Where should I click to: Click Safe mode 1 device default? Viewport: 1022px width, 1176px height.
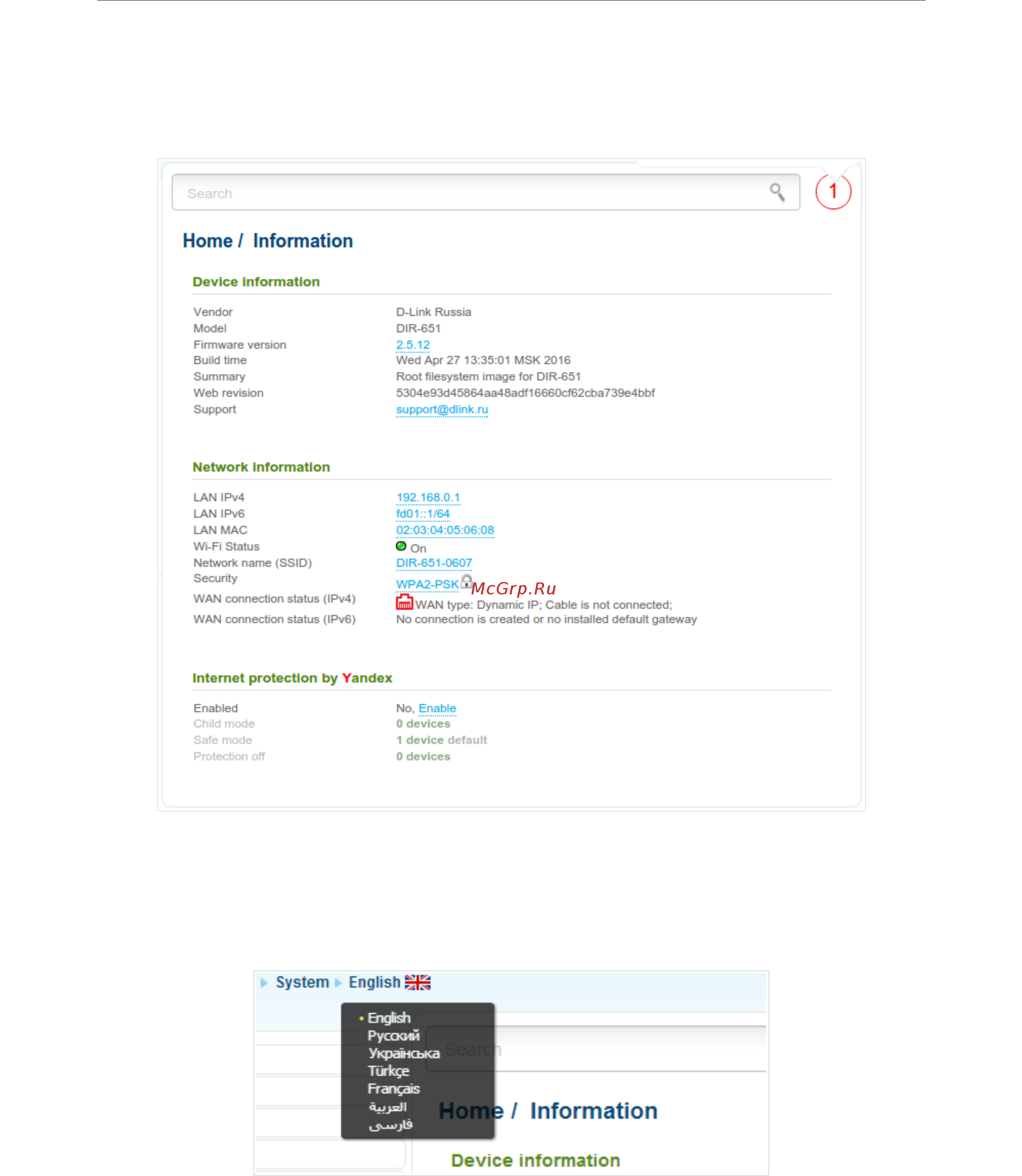point(441,740)
